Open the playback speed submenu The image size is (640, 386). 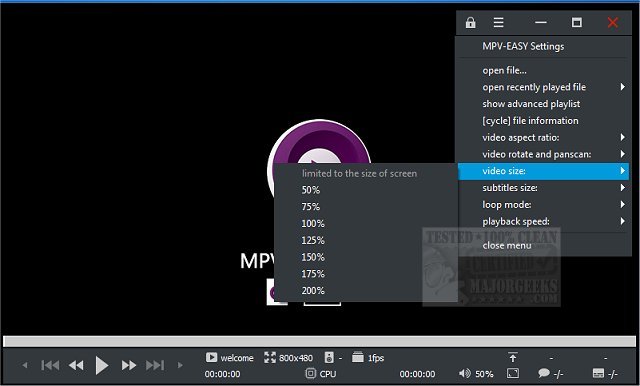click(543, 221)
